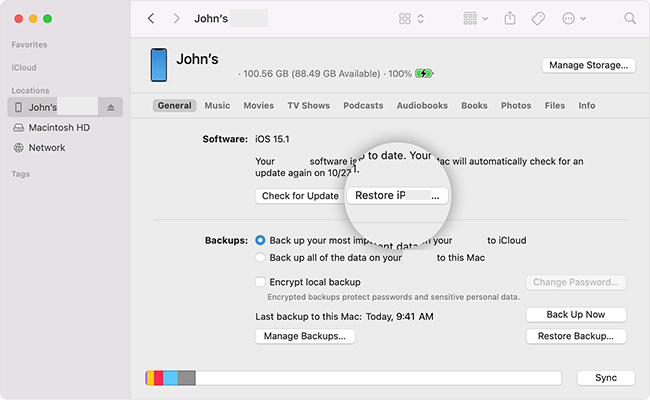This screenshot has width=650, height=400.
Task: Click blue segment of storage bar
Action: click(x=170, y=378)
